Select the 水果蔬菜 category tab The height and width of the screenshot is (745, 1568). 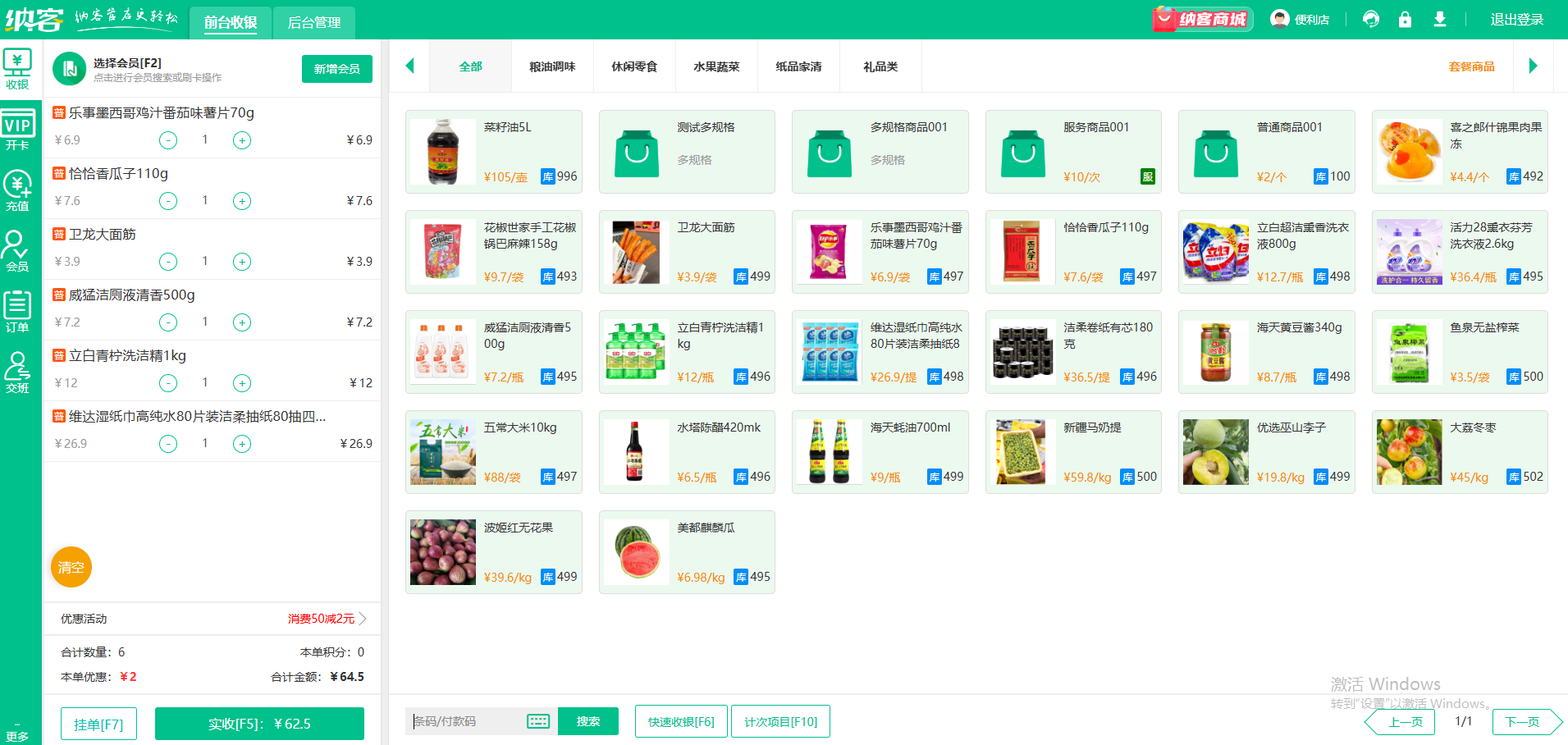[x=715, y=66]
